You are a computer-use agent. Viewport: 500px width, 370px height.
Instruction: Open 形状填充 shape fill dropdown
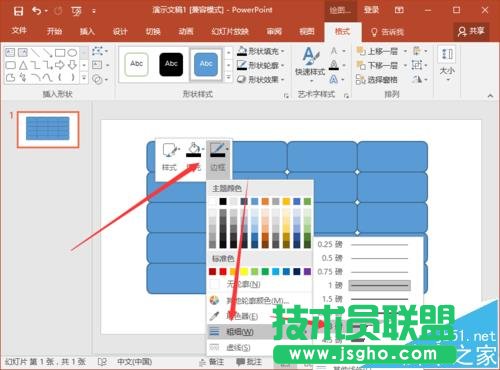(261, 51)
